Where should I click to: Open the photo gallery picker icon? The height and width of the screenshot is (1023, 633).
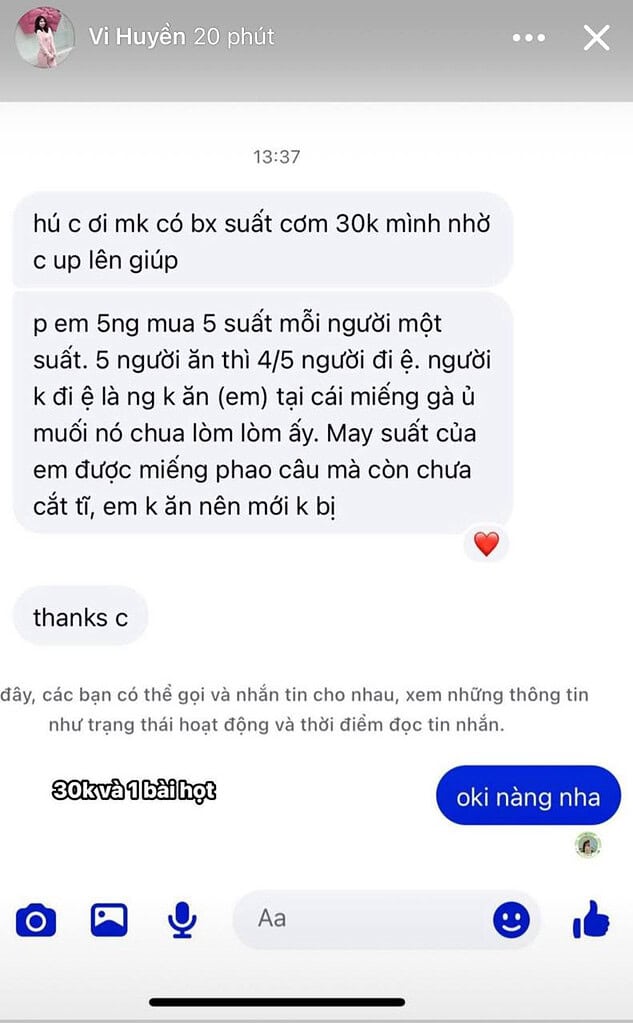point(109,920)
